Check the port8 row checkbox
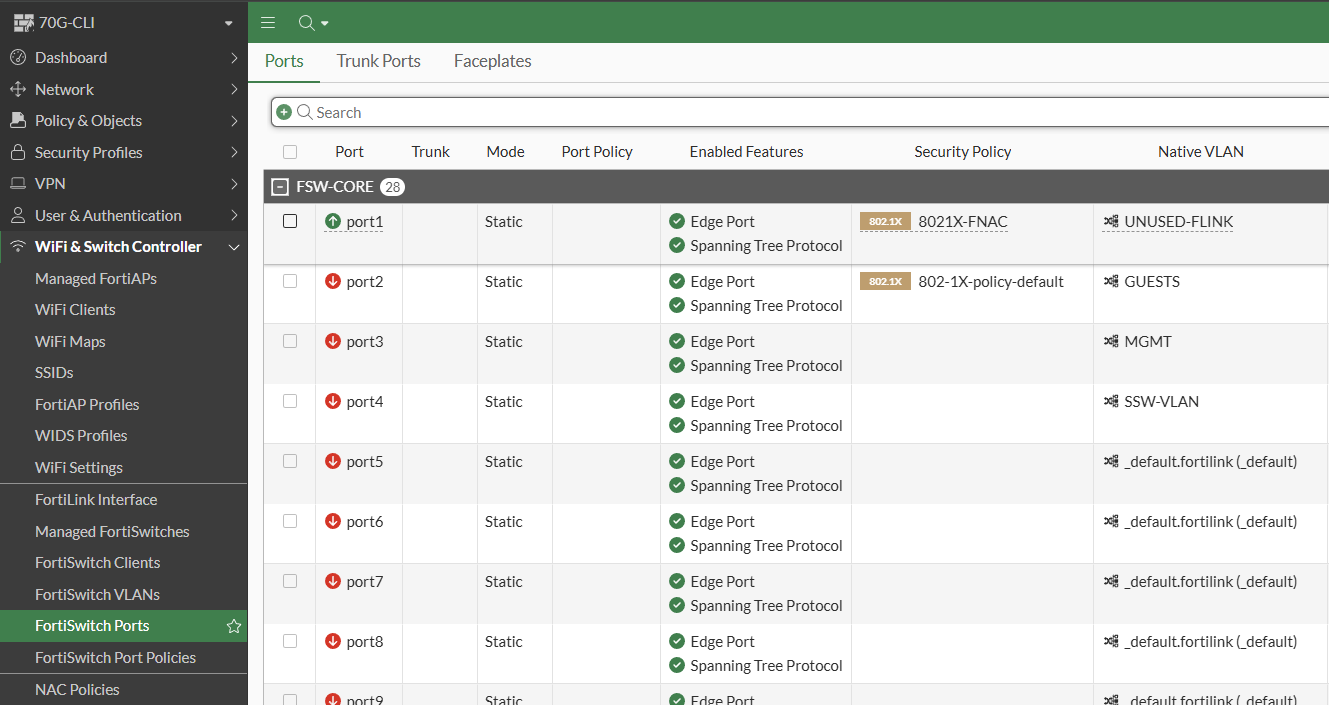The width and height of the screenshot is (1329, 705). [290, 641]
